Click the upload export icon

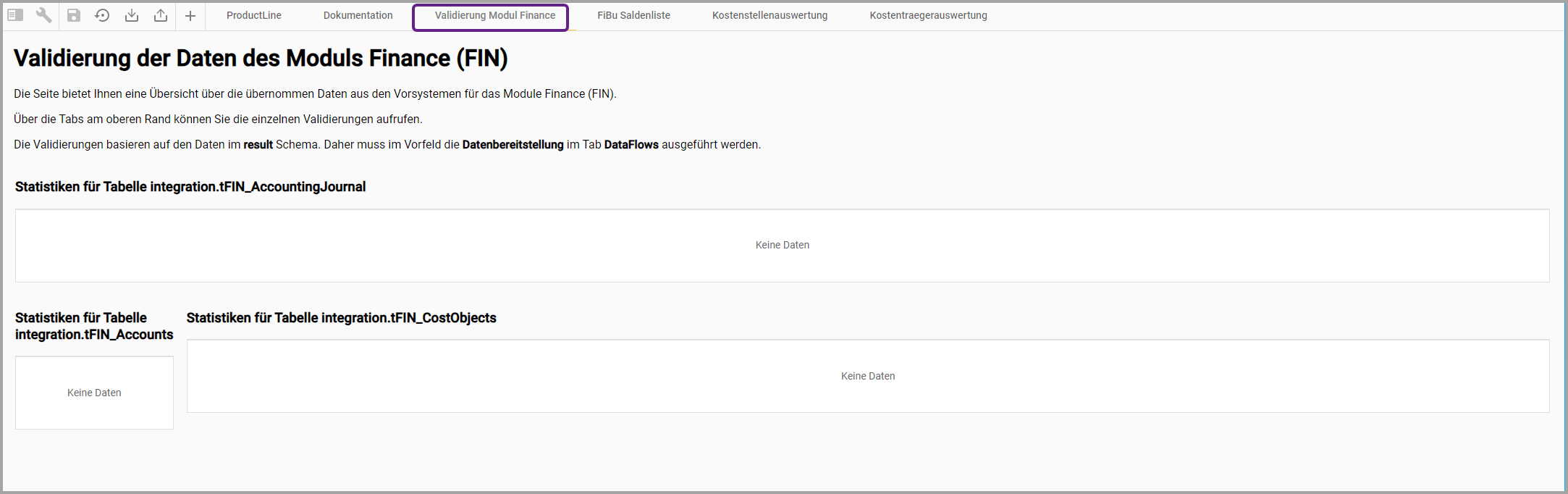click(161, 15)
